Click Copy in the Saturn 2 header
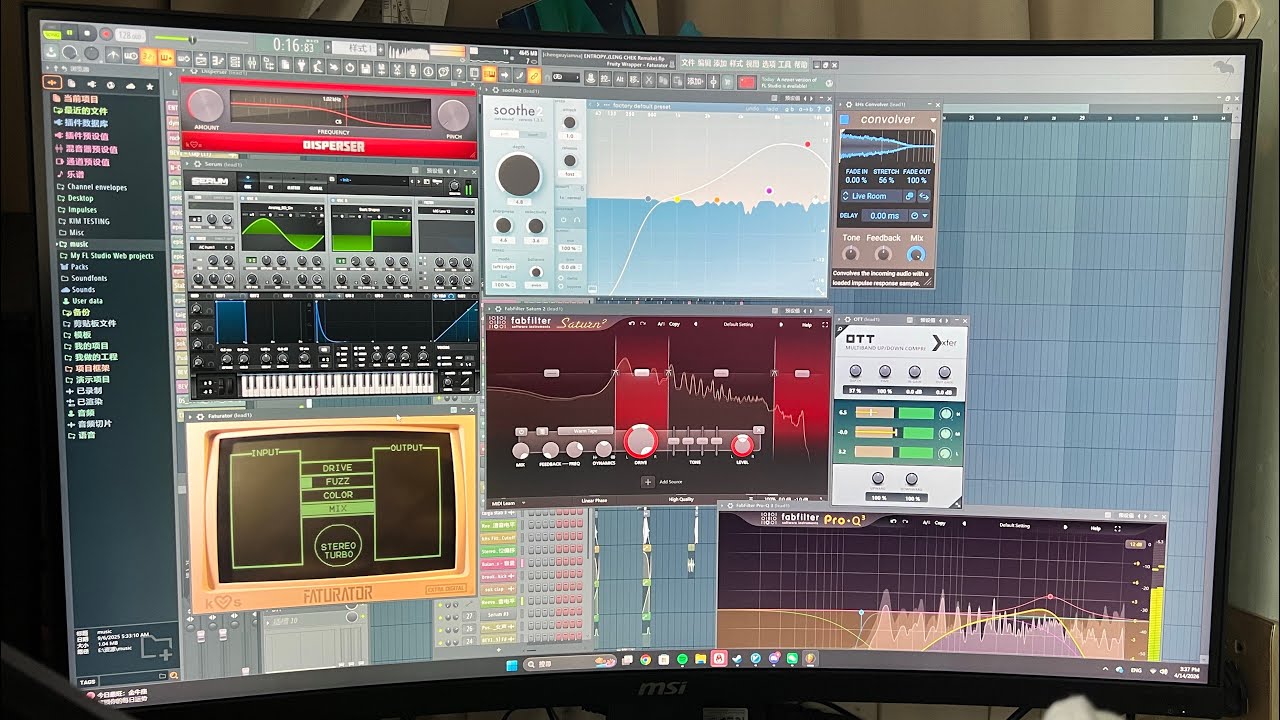Viewport: 1280px width, 720px height. point(674,324)
